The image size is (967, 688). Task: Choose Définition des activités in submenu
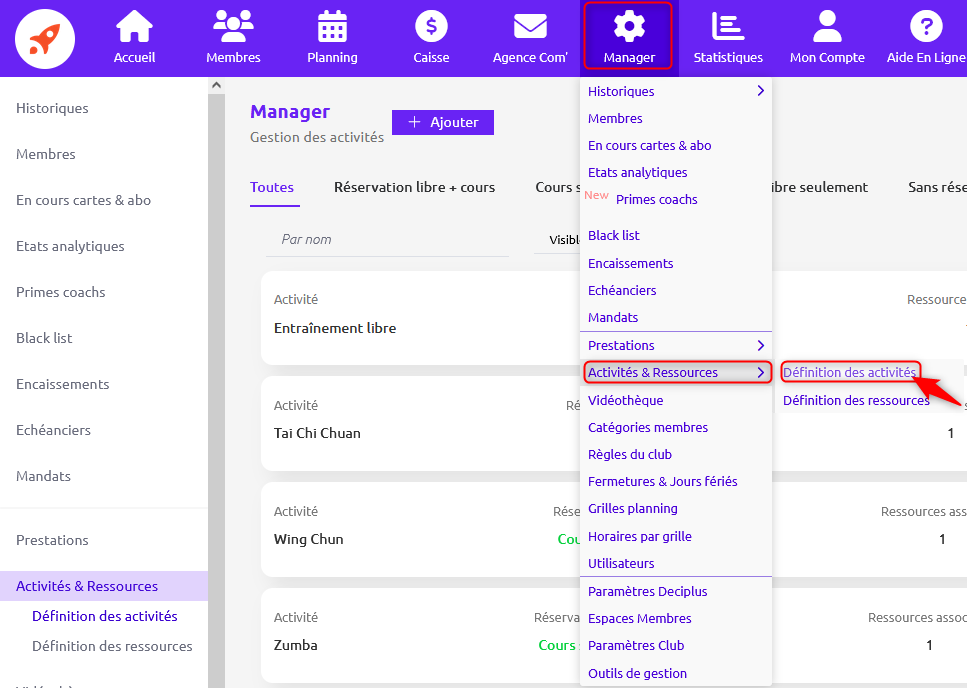[850, 372]
